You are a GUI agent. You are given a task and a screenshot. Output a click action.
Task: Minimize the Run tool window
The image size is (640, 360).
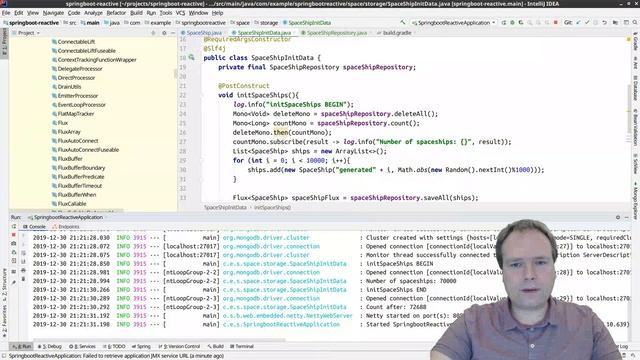[627, 218]
